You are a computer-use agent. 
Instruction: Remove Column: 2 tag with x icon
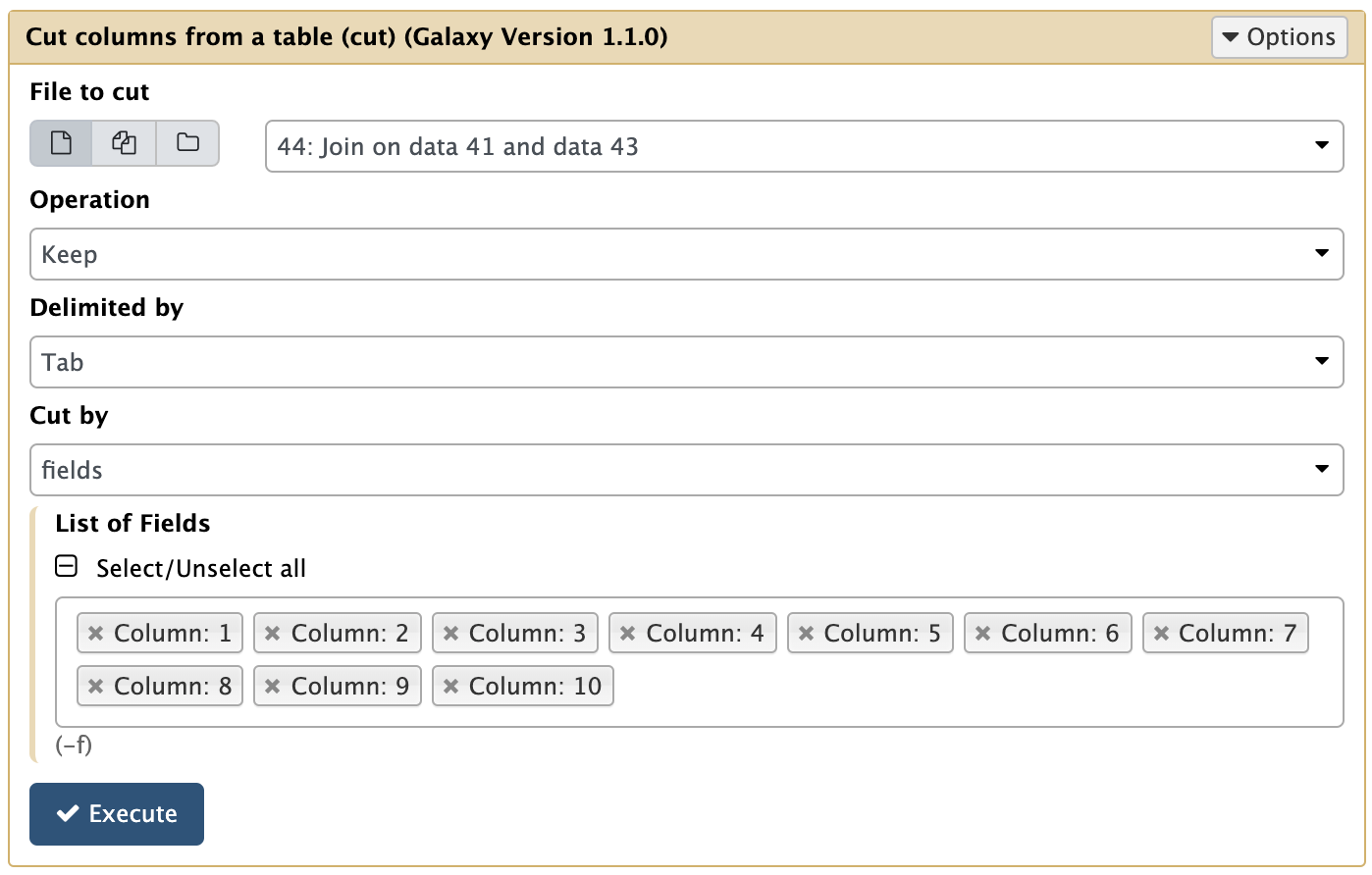[x=273, y=634]
